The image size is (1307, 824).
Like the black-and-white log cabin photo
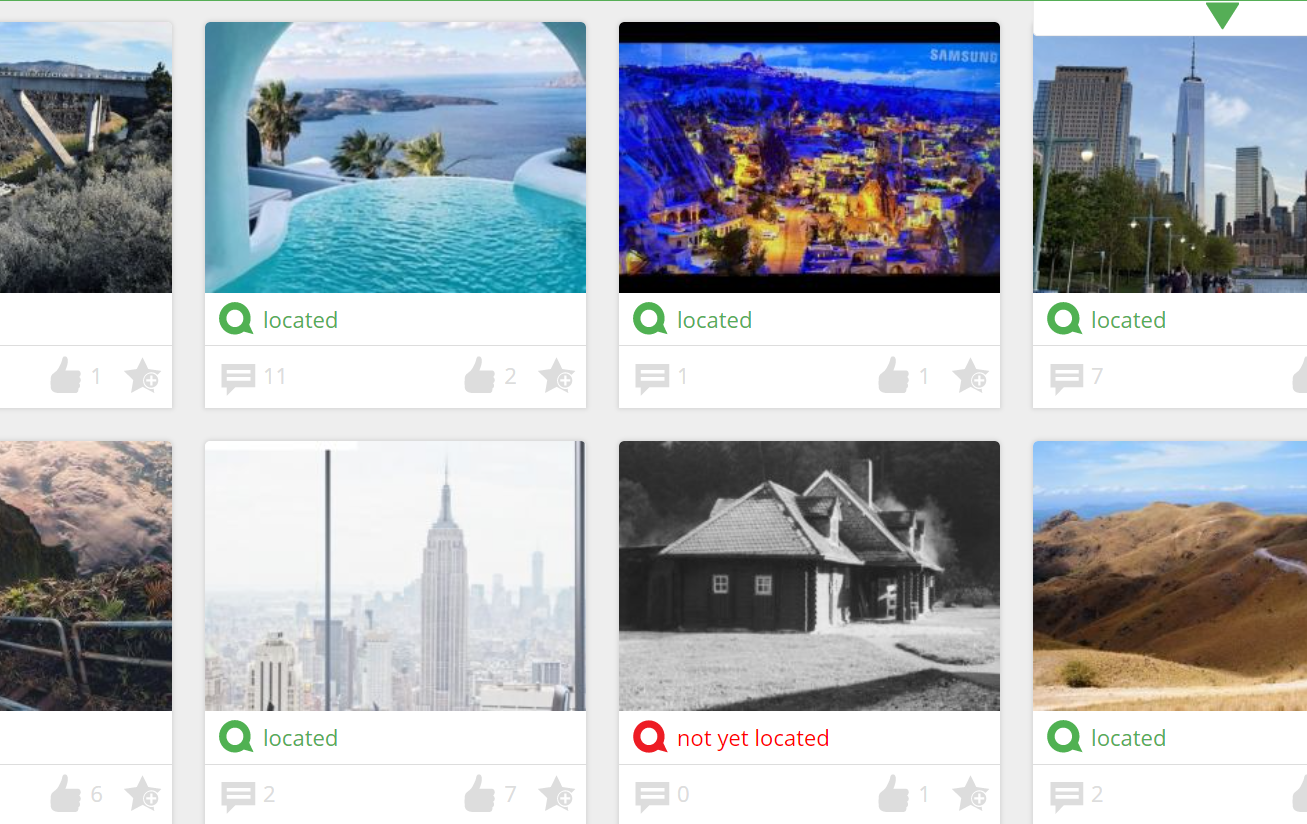(x=893, y=794)
